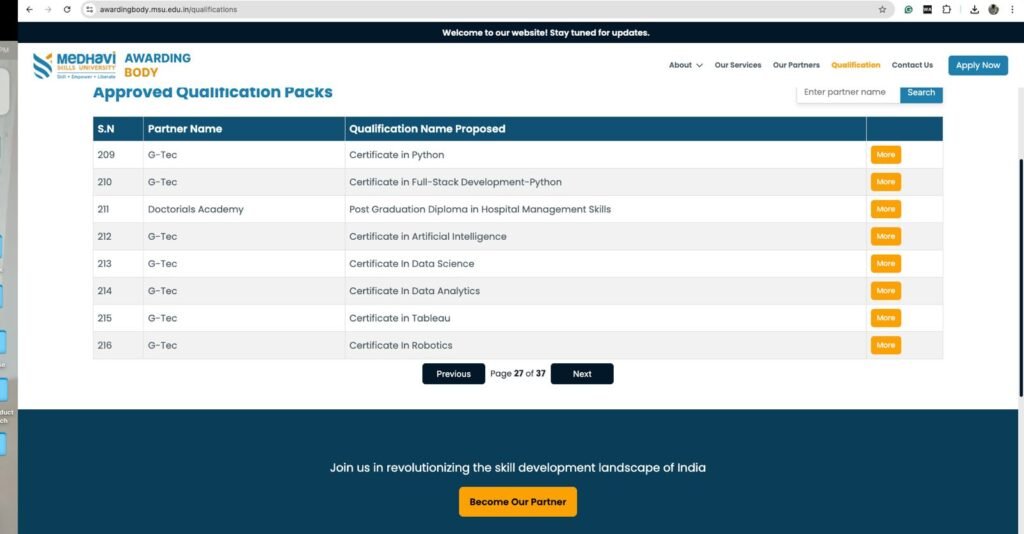Select Certificate in Tableau text
This screenshot has height=534, width=1024.
click(400, 318)
